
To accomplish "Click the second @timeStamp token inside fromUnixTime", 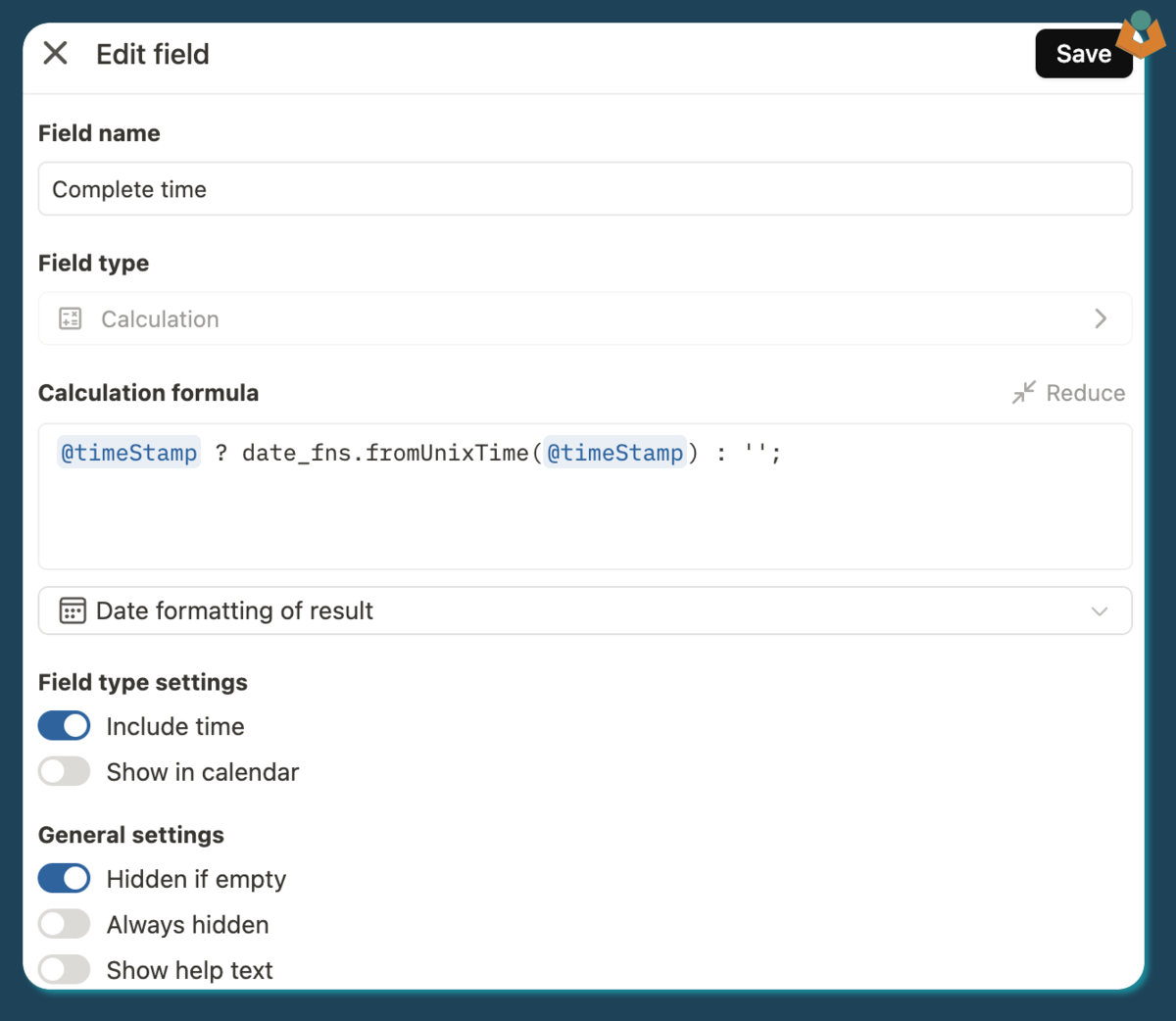I will point(614,453).
